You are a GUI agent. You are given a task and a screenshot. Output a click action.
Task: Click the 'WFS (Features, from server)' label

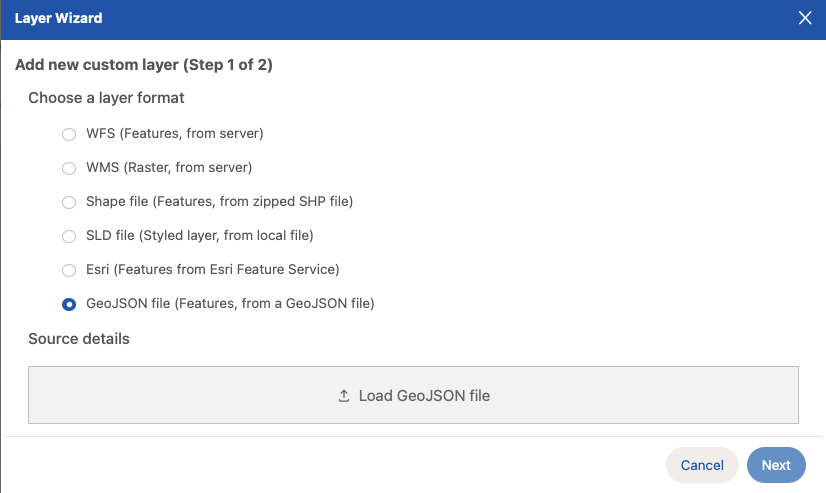tap(175, 133)
